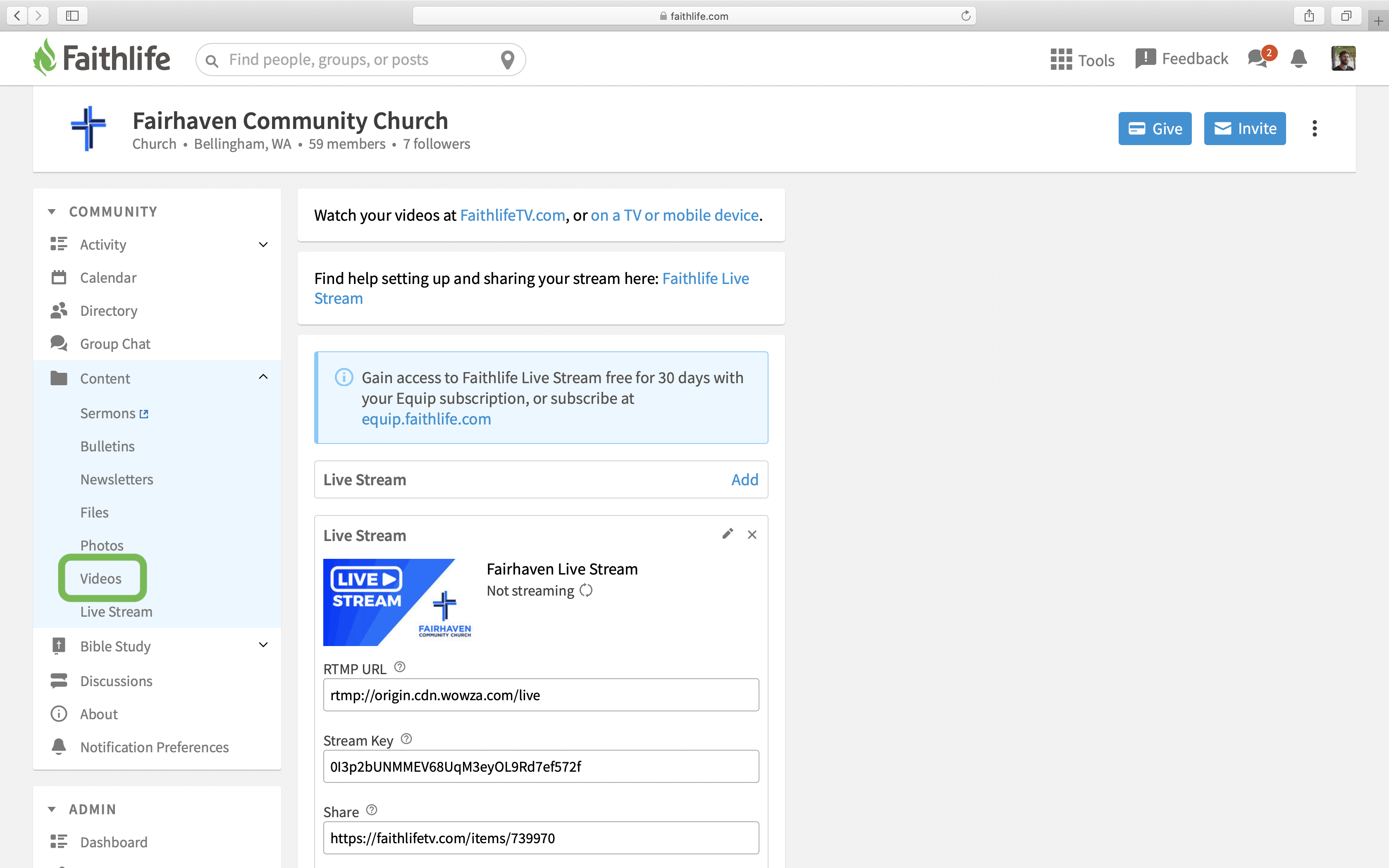Open Photos in the Content menu
This screenshot has width=1389, height=868.
point(102,545)
